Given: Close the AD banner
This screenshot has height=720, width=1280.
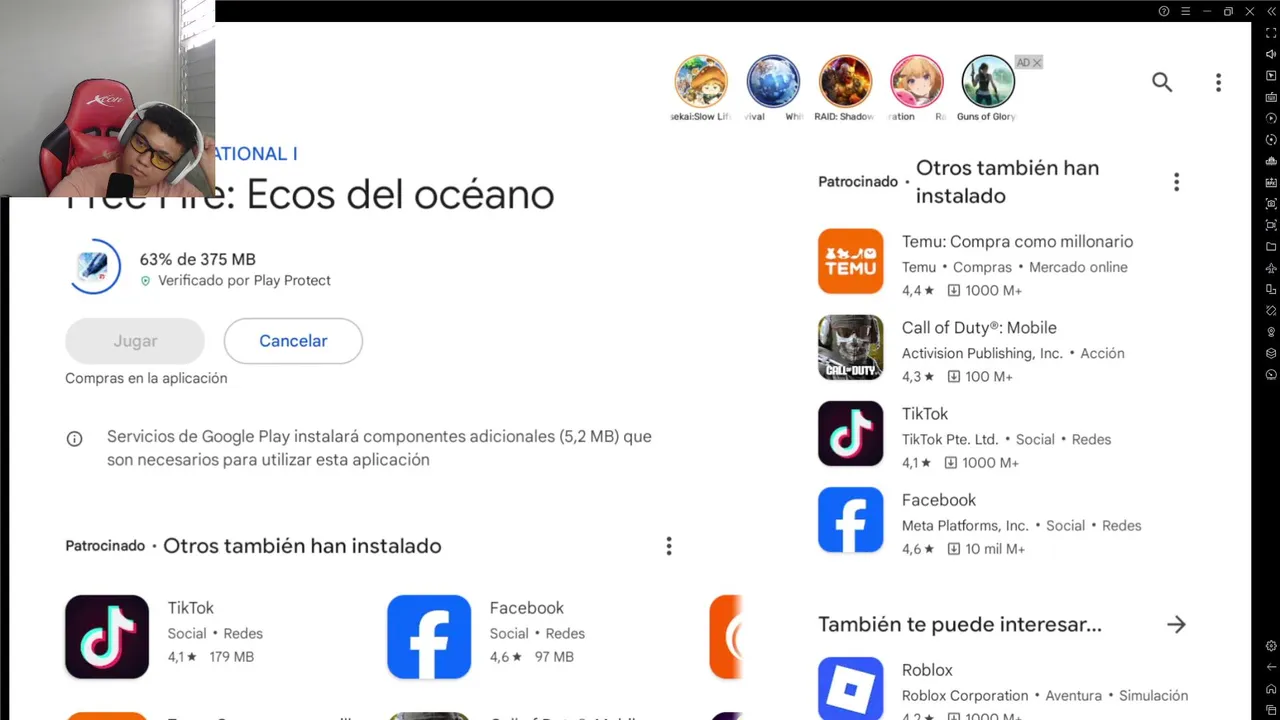Looking at the screenshot, I should click(x=1037, y=63).
